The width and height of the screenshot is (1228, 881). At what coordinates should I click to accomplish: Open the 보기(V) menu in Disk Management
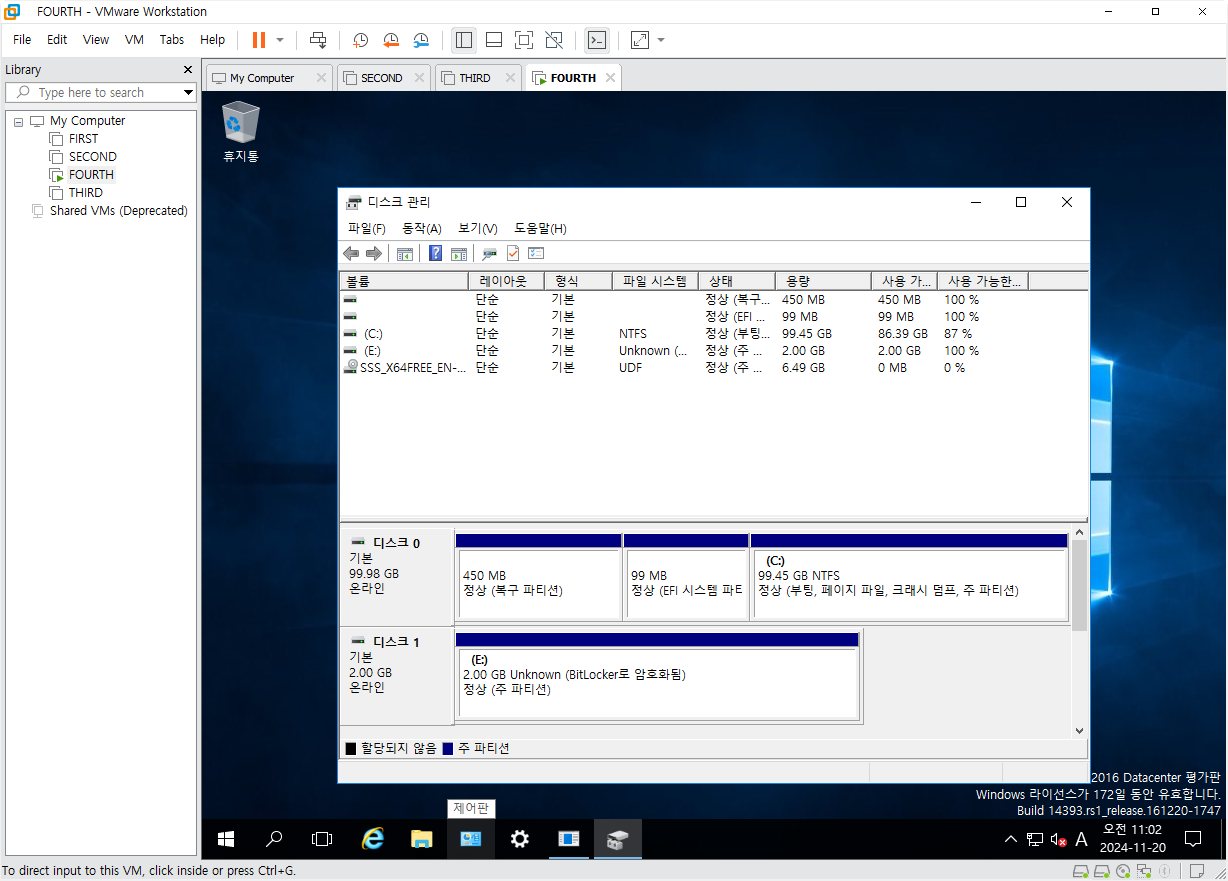(x=478, y=229)
